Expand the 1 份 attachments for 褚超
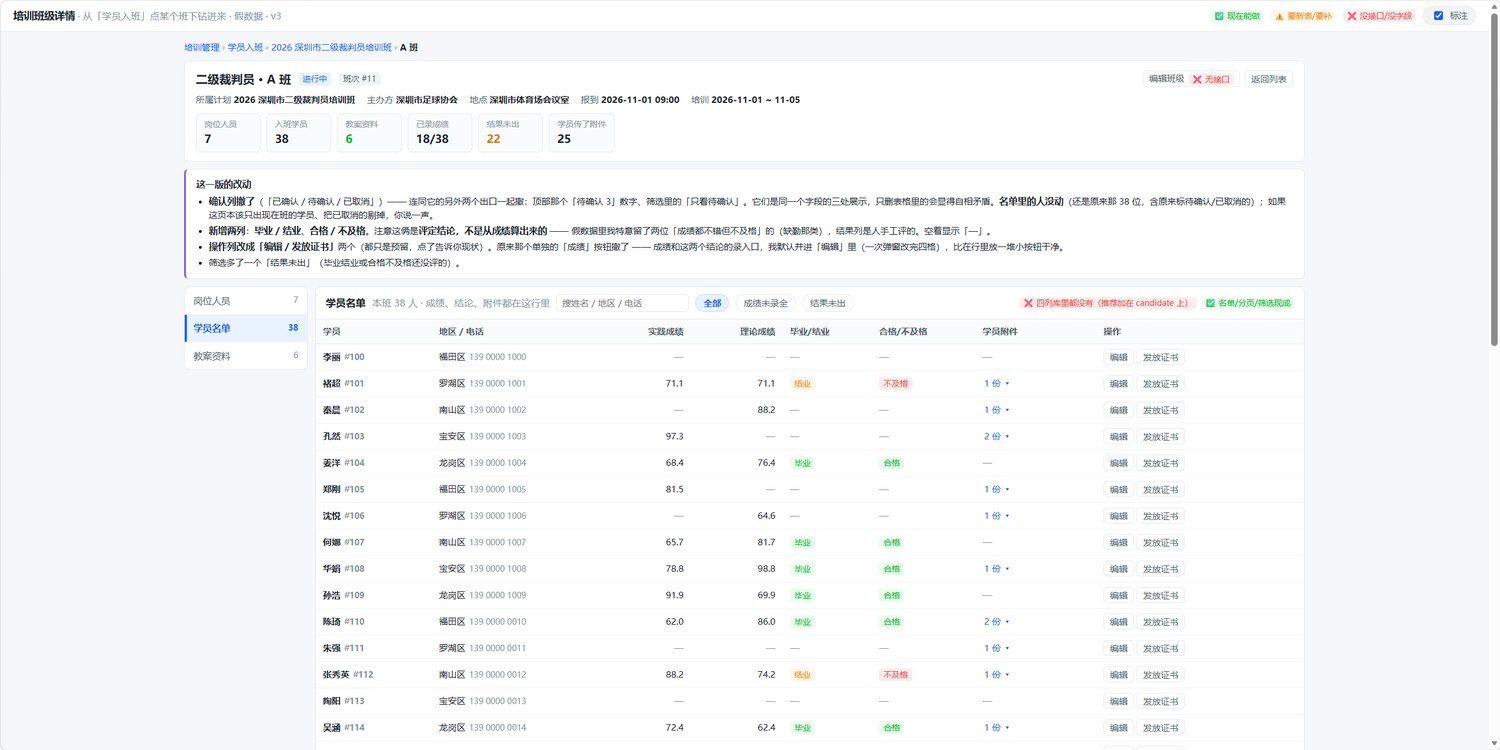 tap(997, 384)
